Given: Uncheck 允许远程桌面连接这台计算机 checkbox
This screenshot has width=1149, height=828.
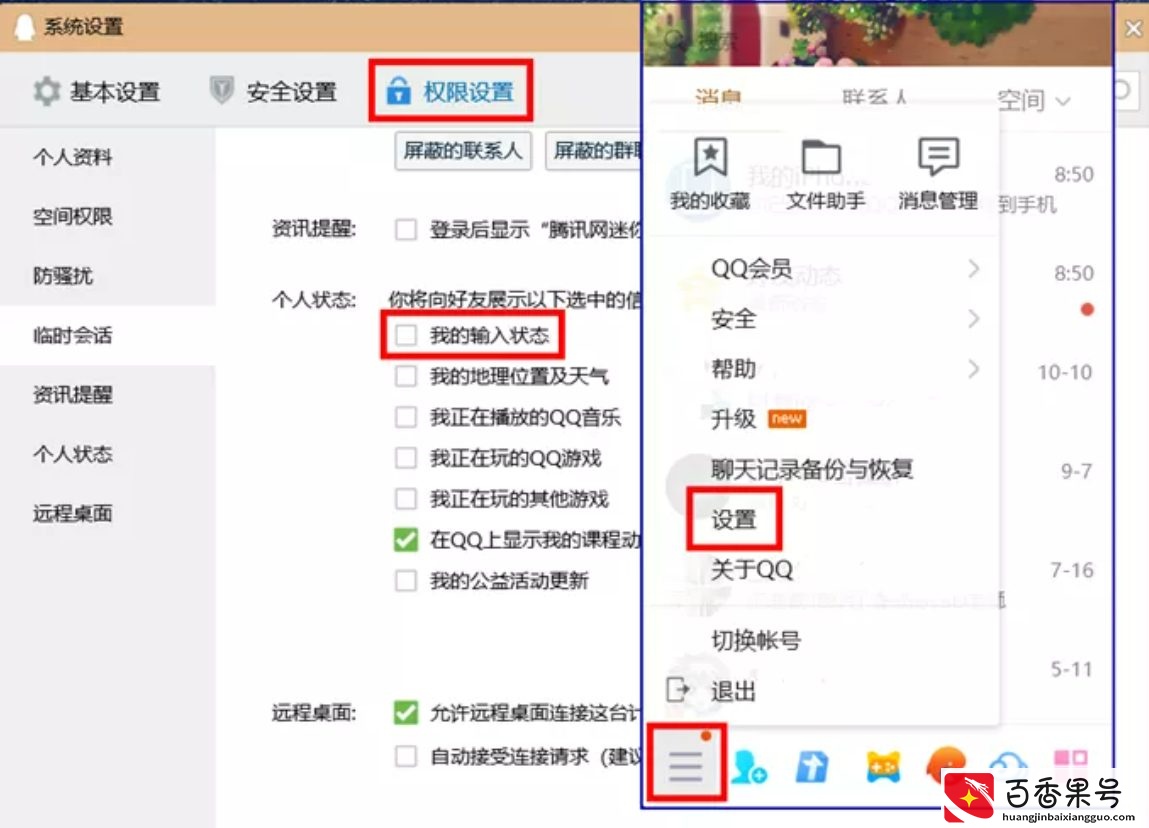Looking at the screenshot, I should [x=405, y=712].
